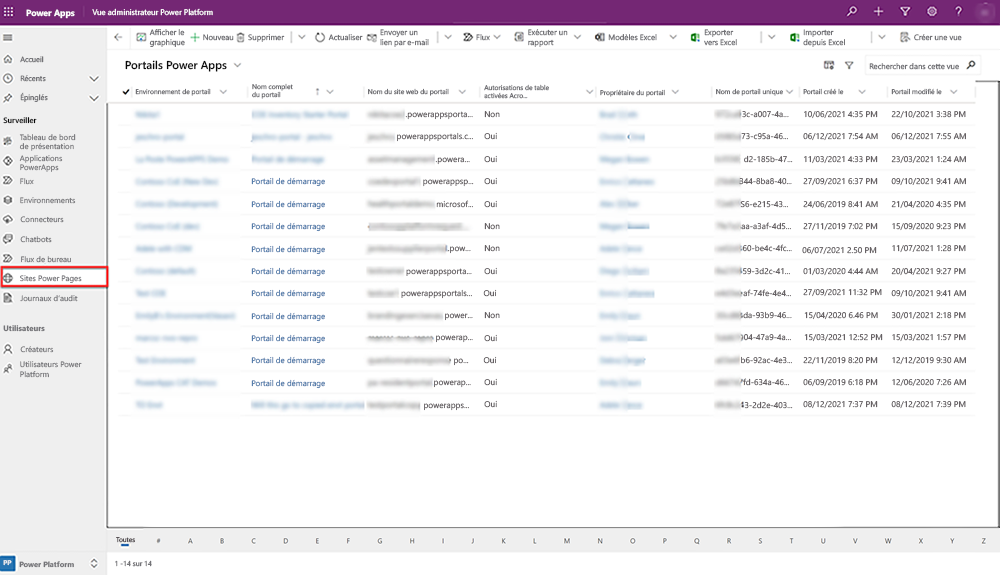1000x575 pixels.
Task: Click Supprimer in the command bar
Action: (260, 37)
